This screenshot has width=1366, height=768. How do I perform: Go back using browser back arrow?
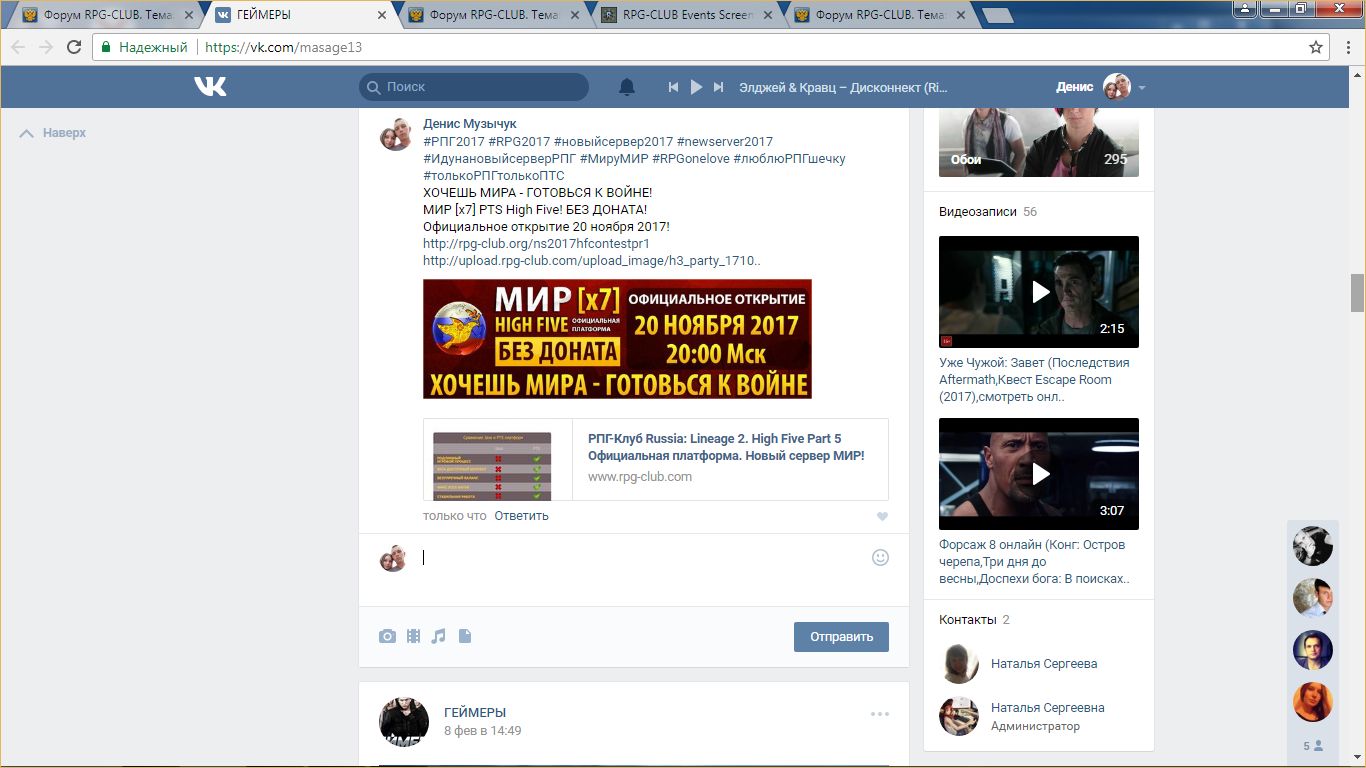pos(18,47)
